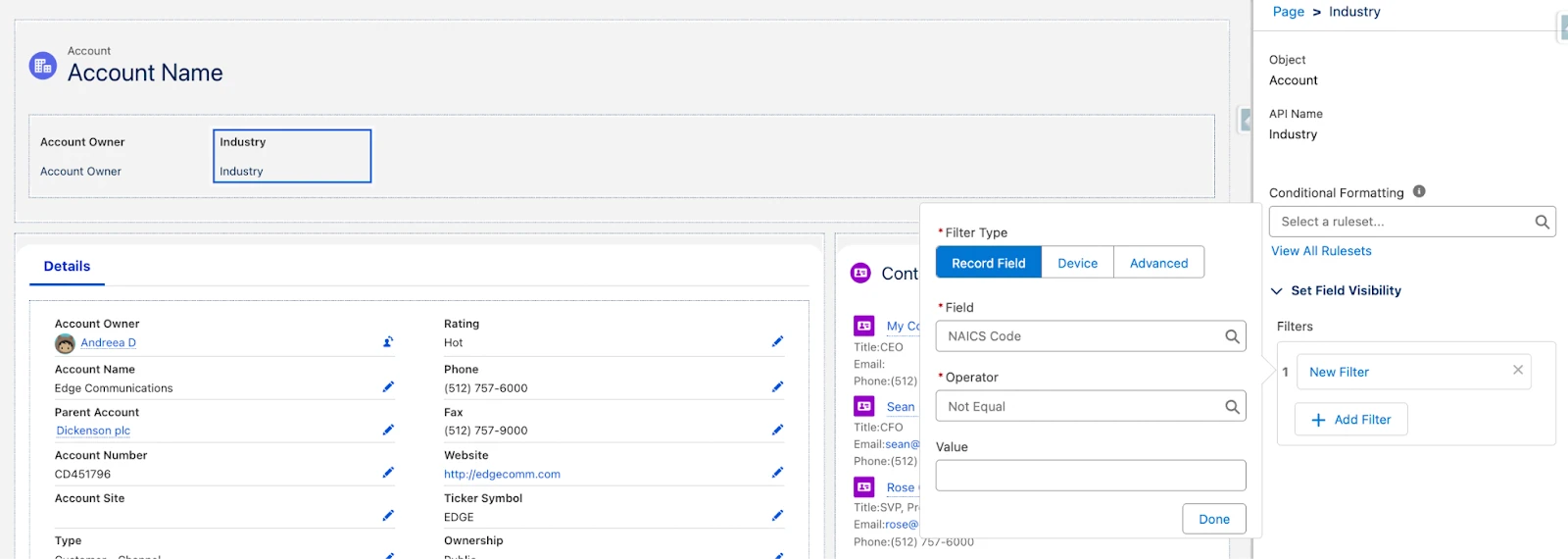Image resolution: width=1568 pixels, height=559 pixels.
Task: Click the pencil icon for Ticker Symbol
Action: tap(777, 516)
